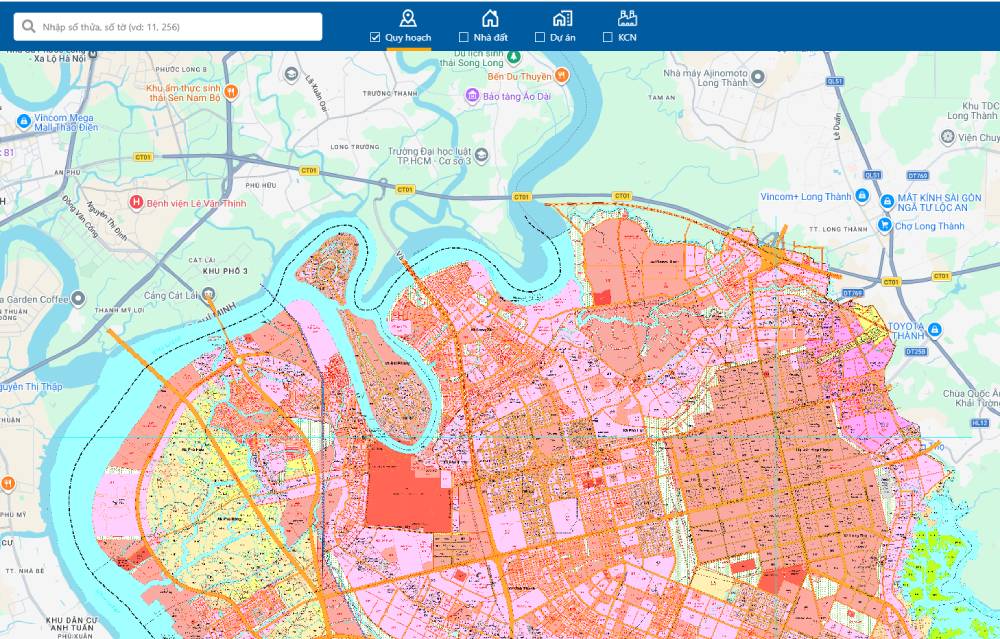1000x639 pixels.
Task: Click the Nhà đất house icon
Action: click(x=490, y=17)
